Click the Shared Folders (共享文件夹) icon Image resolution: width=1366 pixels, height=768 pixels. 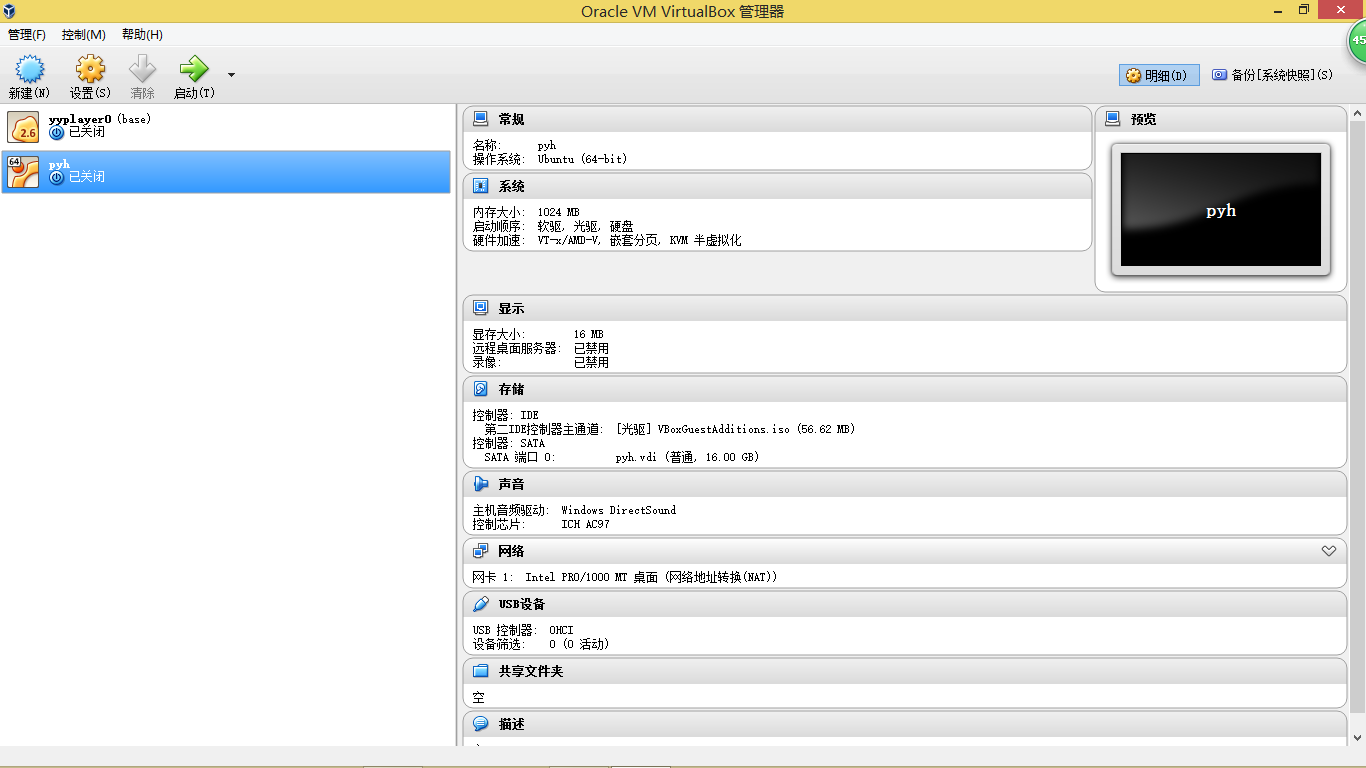tap(481, 671)
